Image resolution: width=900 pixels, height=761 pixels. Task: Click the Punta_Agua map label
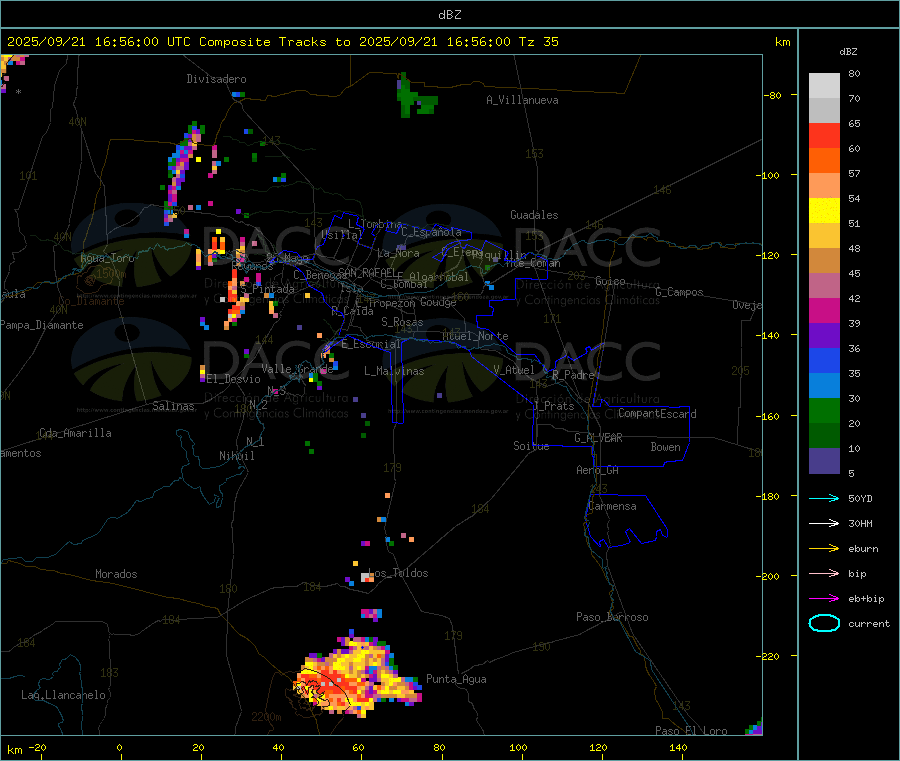(456, 679)
